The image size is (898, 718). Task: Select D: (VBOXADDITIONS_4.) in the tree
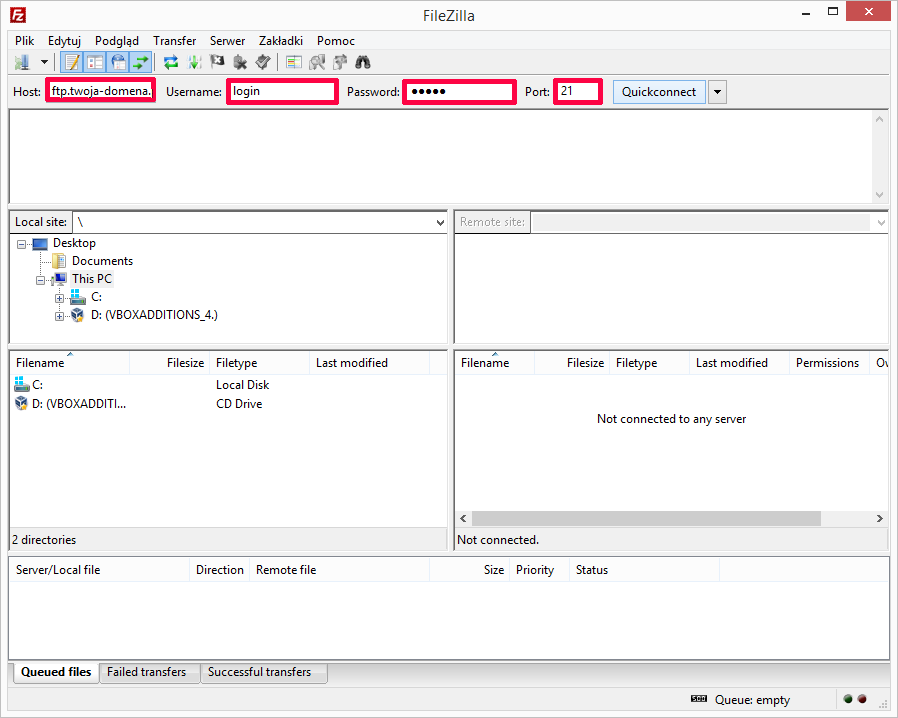[x=154, y=315]
